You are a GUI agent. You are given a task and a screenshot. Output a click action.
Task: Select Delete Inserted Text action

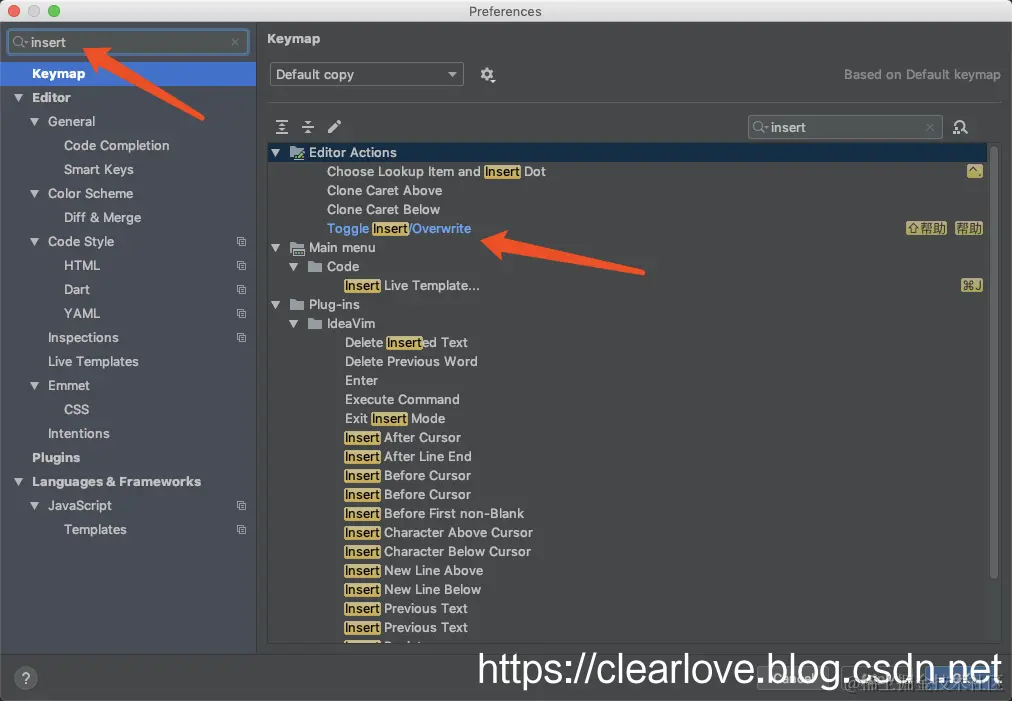click(406, 343)
